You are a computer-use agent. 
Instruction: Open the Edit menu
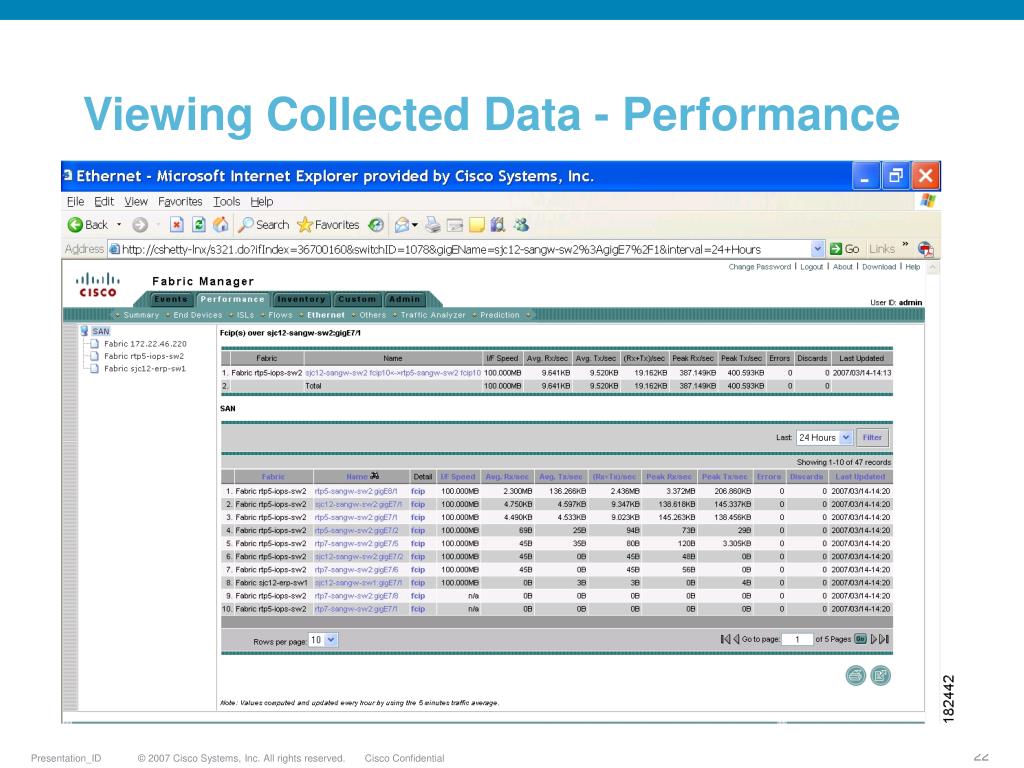pos(104,202)
